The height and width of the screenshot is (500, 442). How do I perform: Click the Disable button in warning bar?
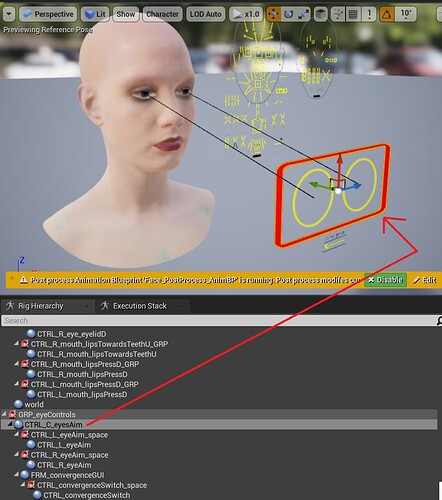tap(386, 280)
